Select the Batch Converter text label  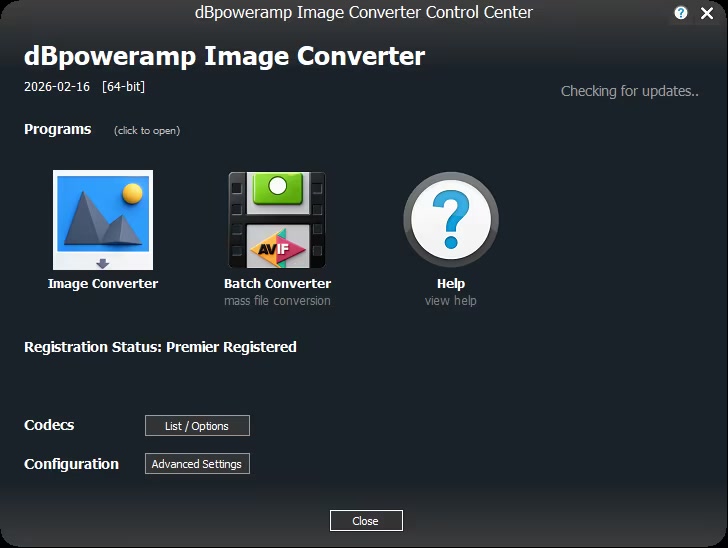pyautogui.click(x=277, y=284)
